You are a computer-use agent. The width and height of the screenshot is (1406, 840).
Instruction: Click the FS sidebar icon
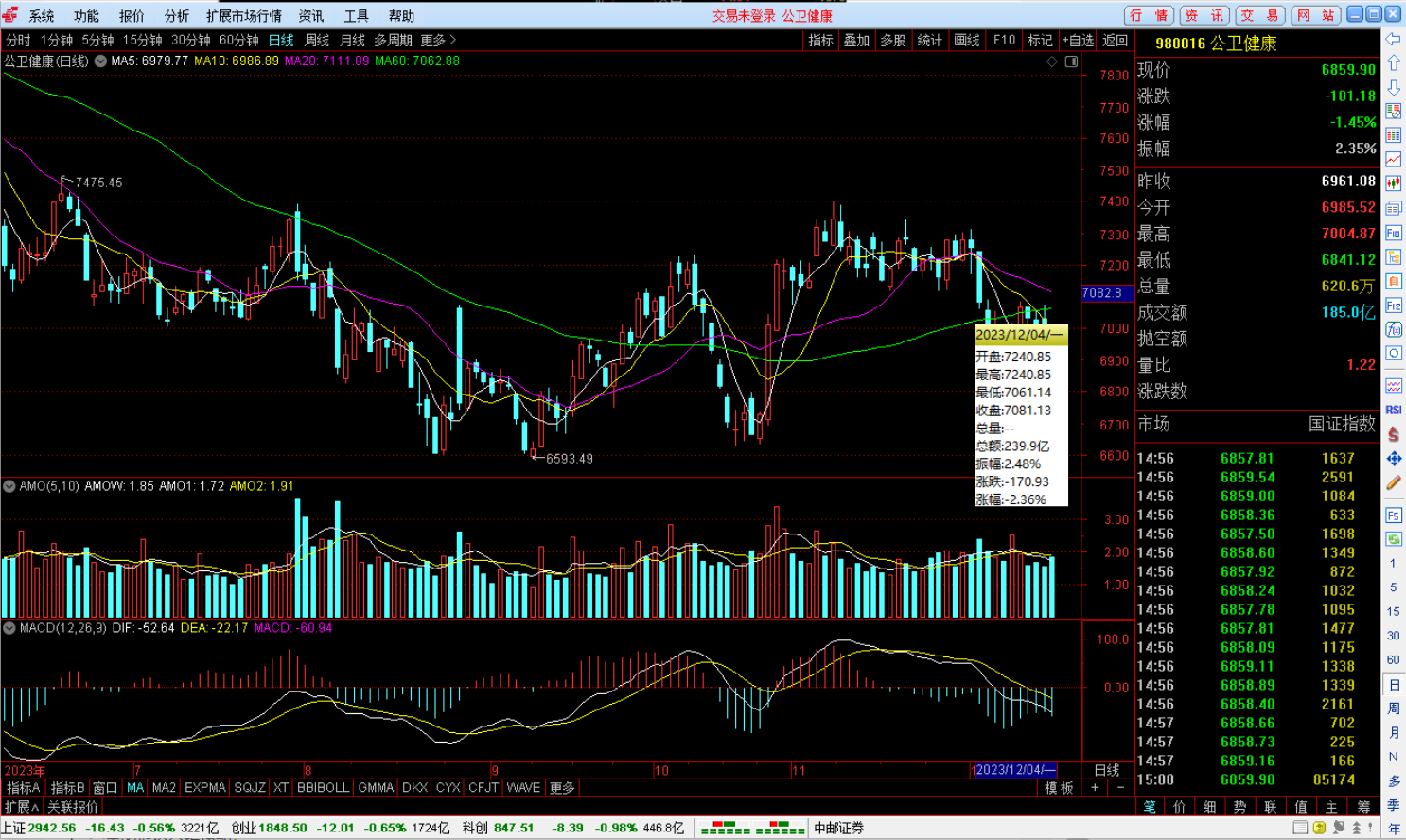click(x=1394, y=516)
